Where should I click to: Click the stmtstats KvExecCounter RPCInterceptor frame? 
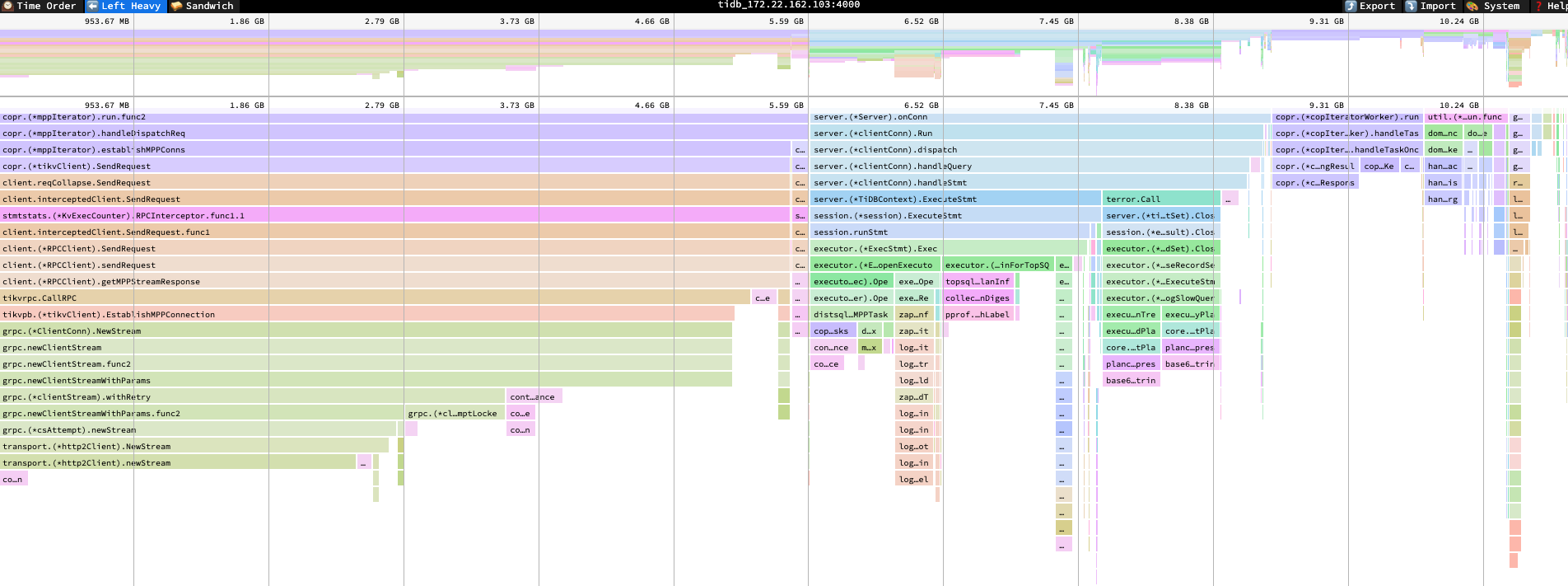click(395, 215)
